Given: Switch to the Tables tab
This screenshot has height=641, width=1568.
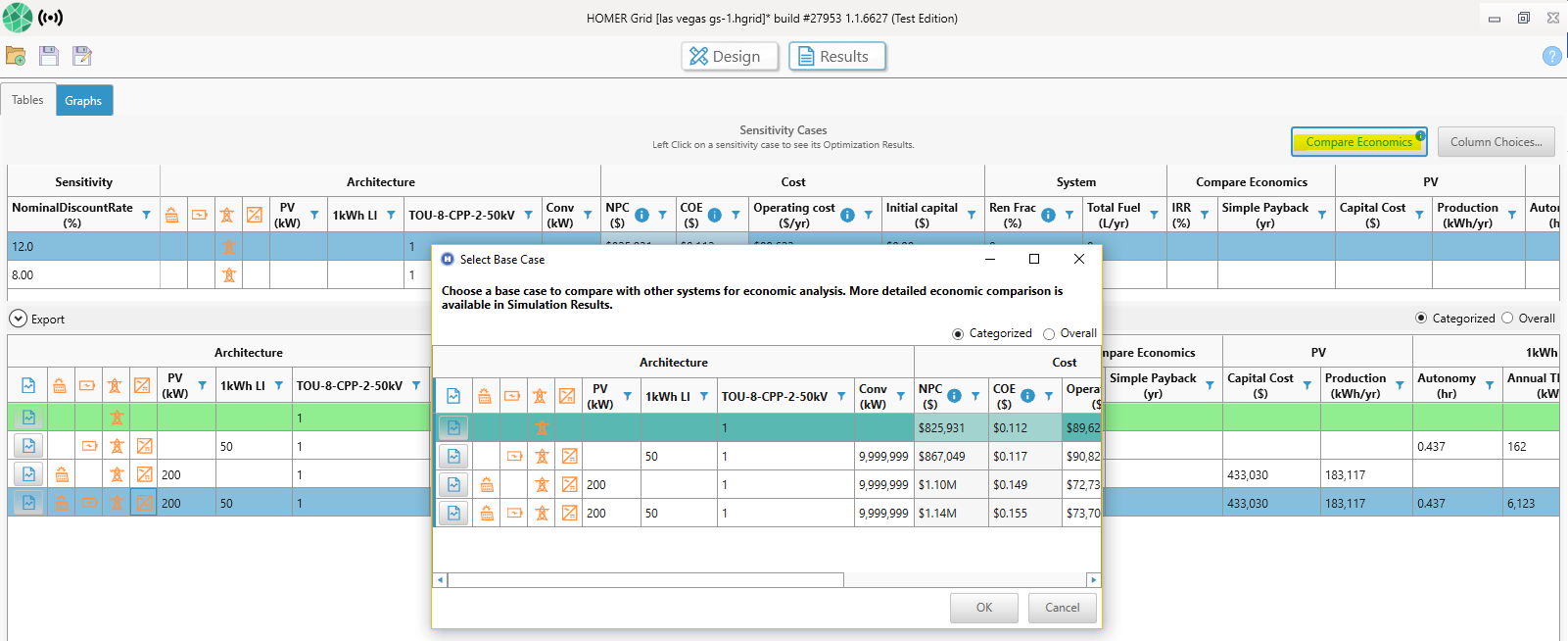Looking at the screenshot, I should tap(27, 100).
